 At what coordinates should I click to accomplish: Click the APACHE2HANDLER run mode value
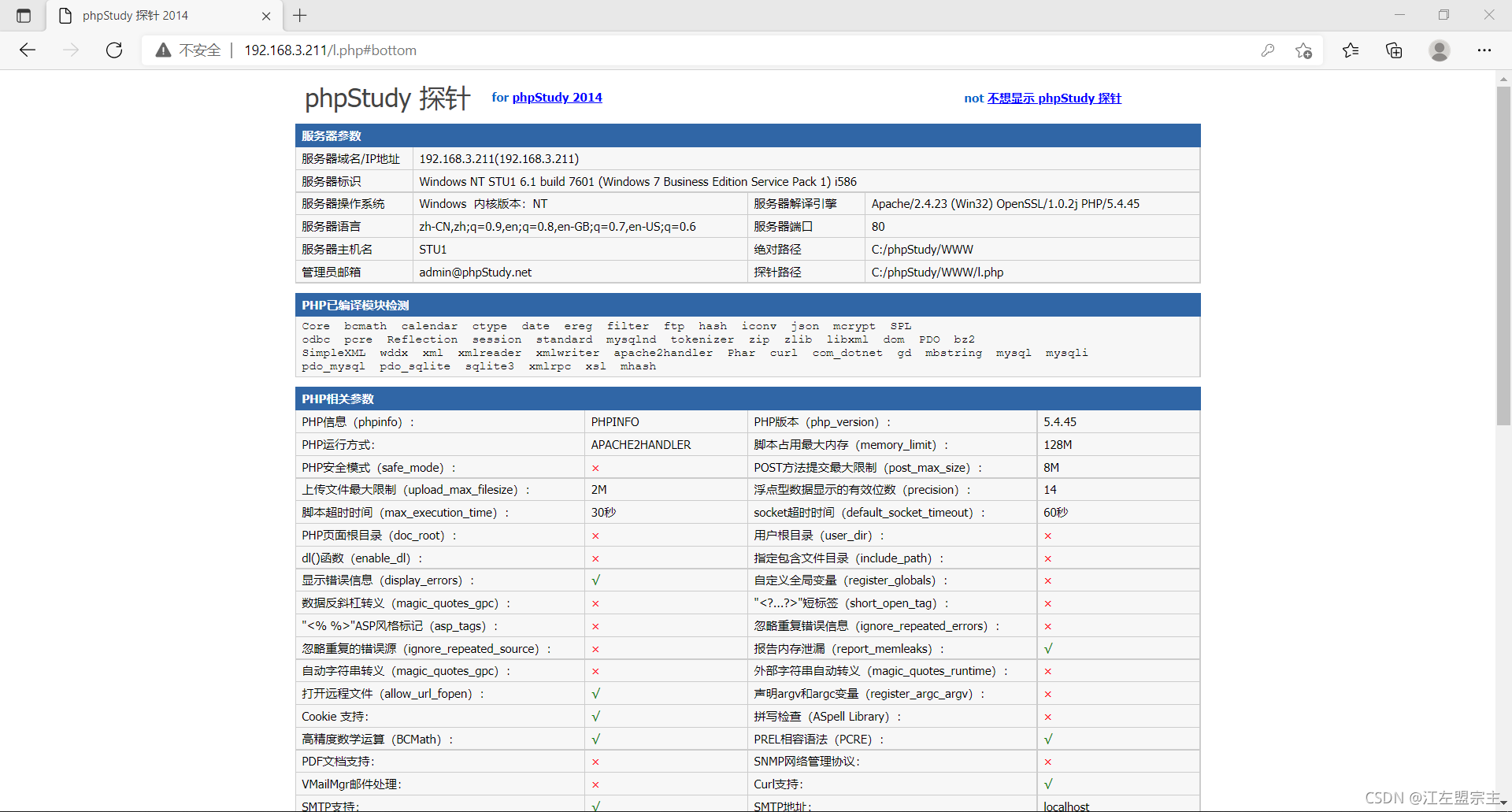point(640,445)
